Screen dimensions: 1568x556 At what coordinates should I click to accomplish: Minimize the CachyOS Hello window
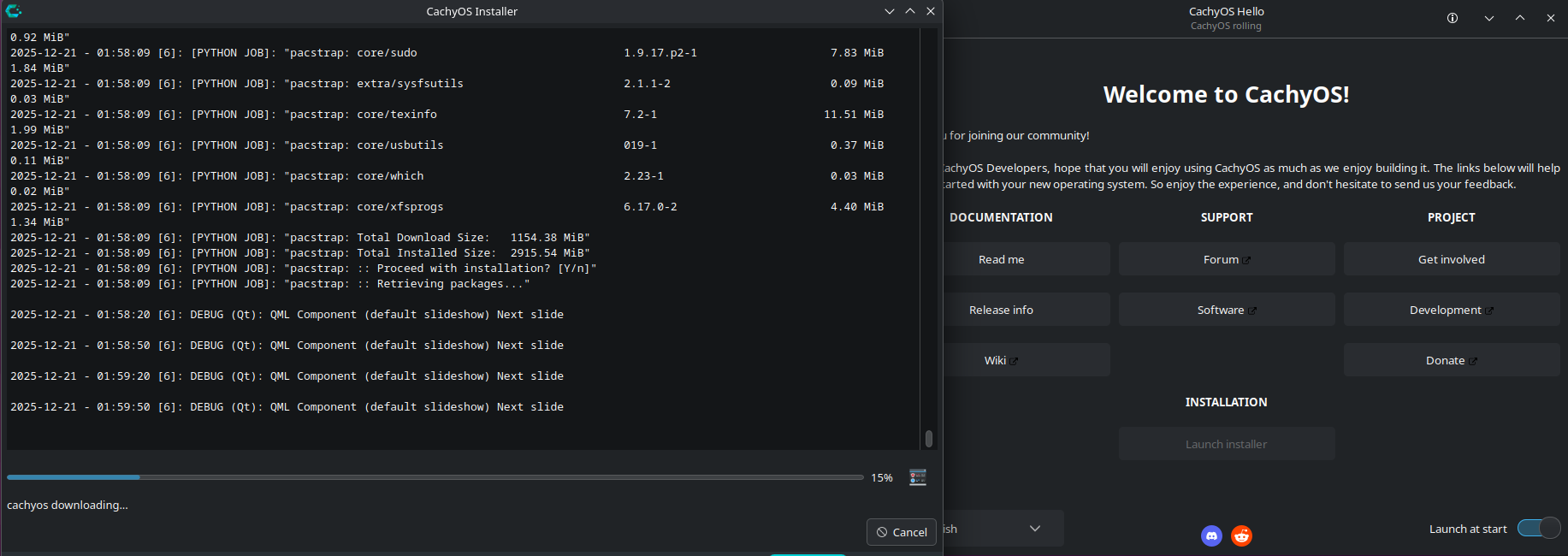pos(1489,18)
